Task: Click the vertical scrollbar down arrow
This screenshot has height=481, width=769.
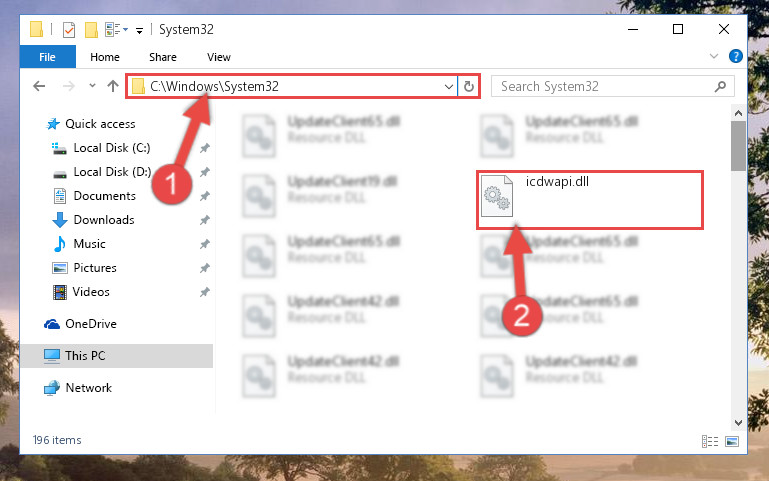Action: [738, 423]
